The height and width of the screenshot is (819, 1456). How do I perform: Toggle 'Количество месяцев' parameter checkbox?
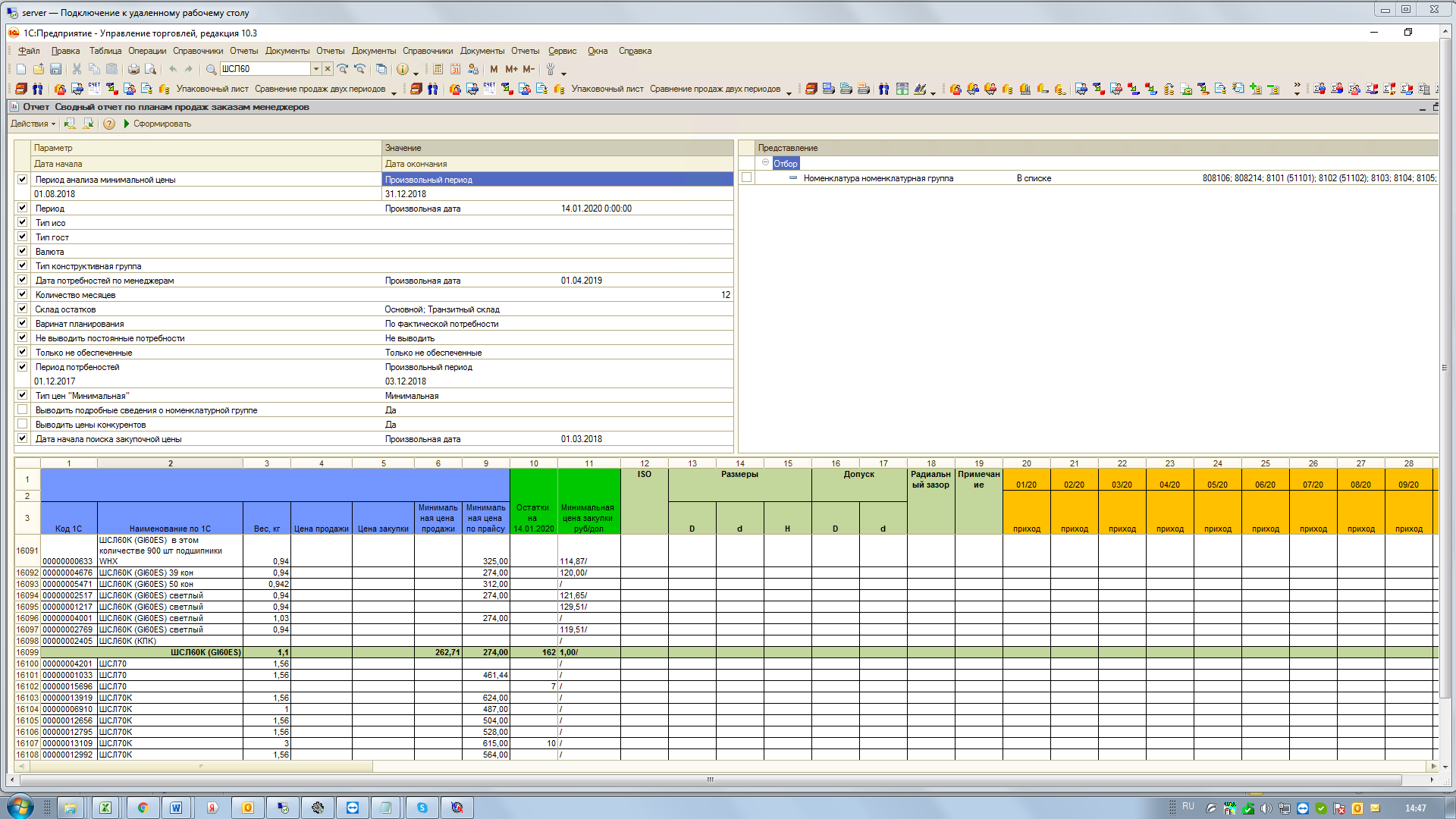23,295
